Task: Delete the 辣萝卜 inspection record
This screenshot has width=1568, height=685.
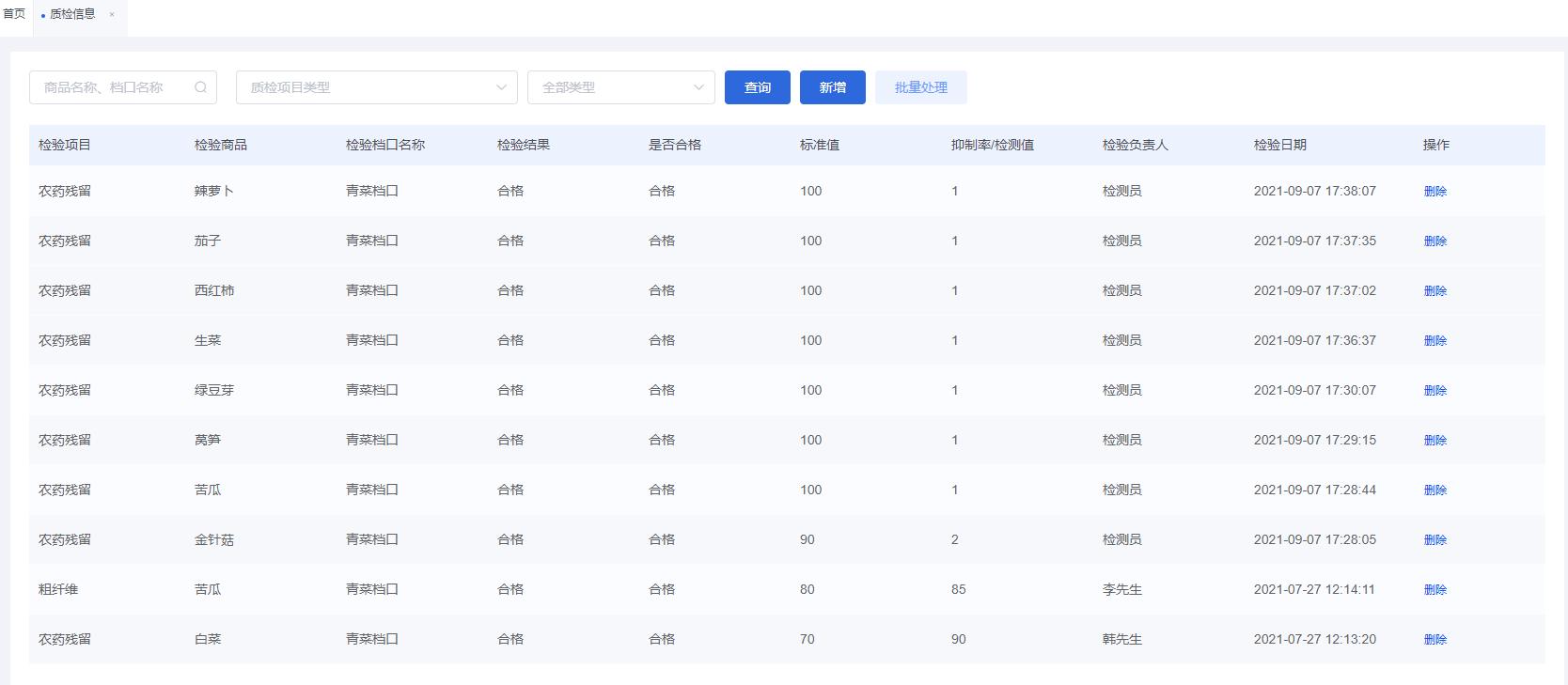Action: (1435, 191)
